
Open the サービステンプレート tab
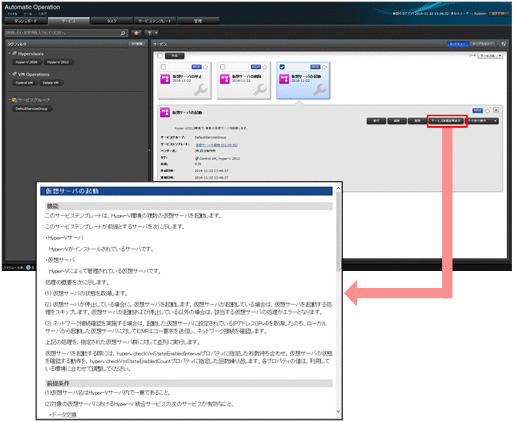coord(155,21)
